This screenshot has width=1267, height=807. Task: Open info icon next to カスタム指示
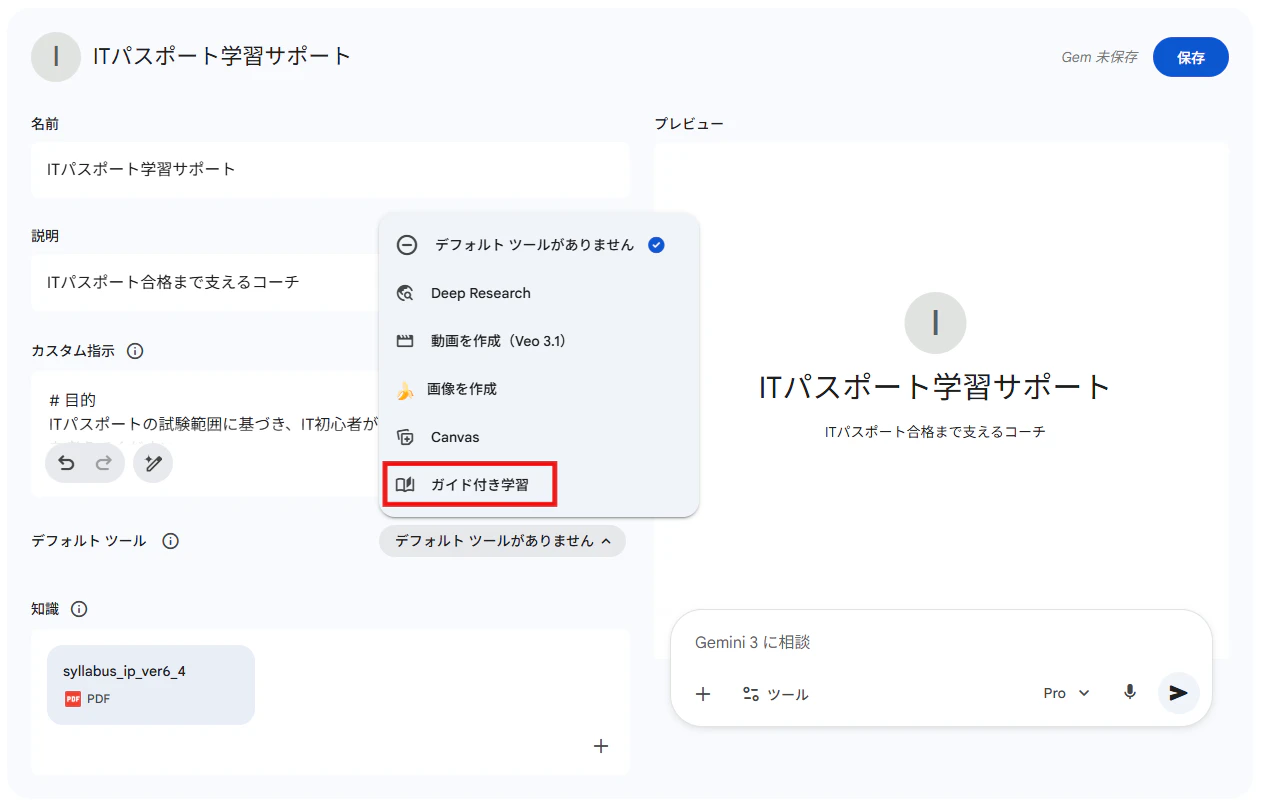pos(135,351)
